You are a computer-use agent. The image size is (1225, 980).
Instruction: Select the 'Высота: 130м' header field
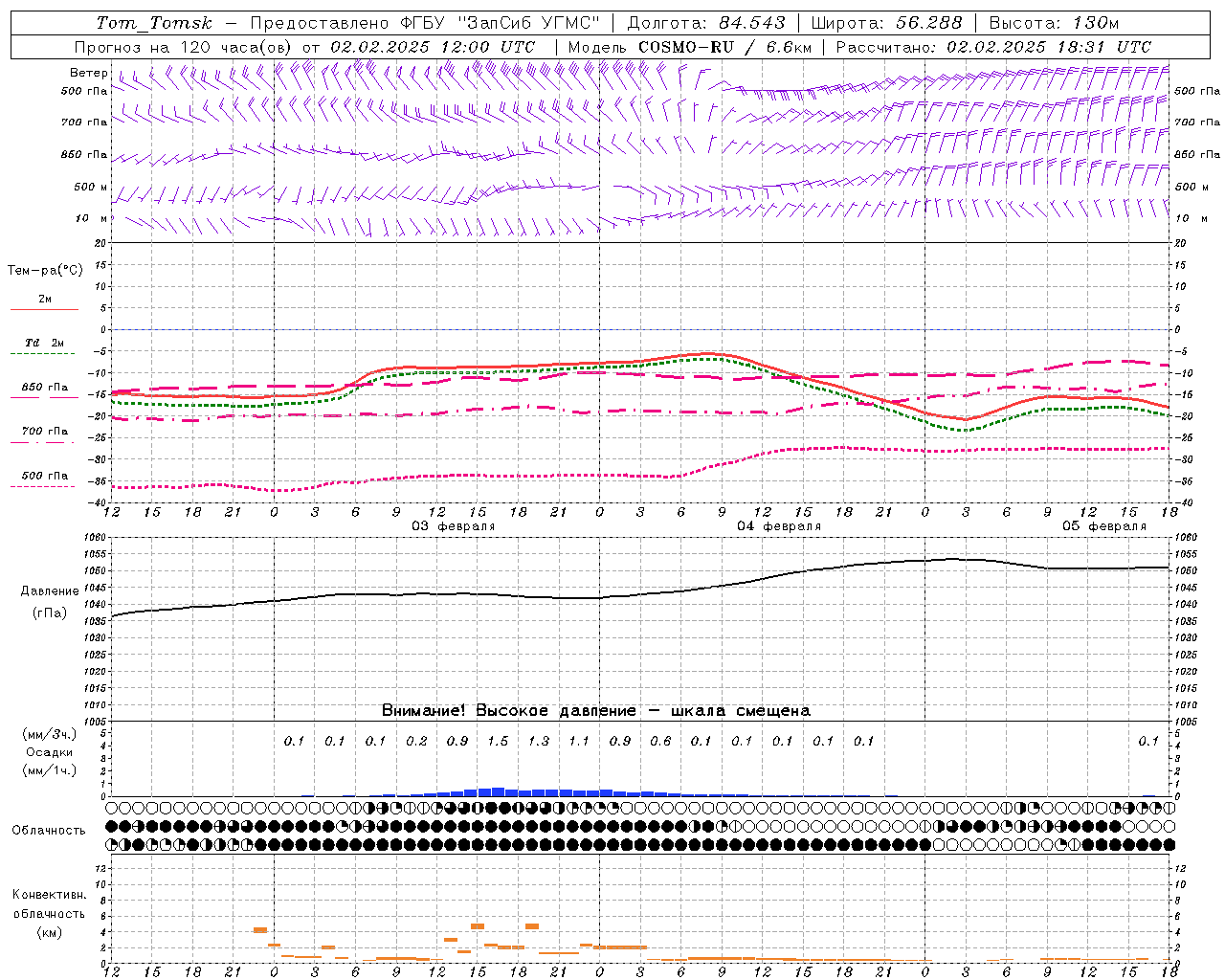[x=1054, y=23]
